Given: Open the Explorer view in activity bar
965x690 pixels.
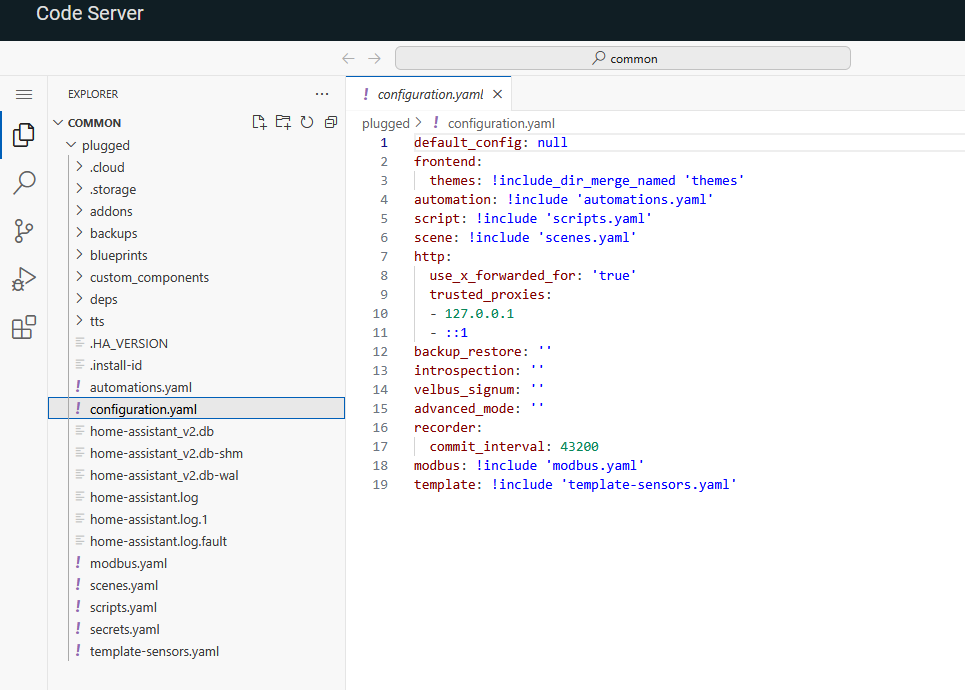Looking at the screenshot, I should (24, 135).
